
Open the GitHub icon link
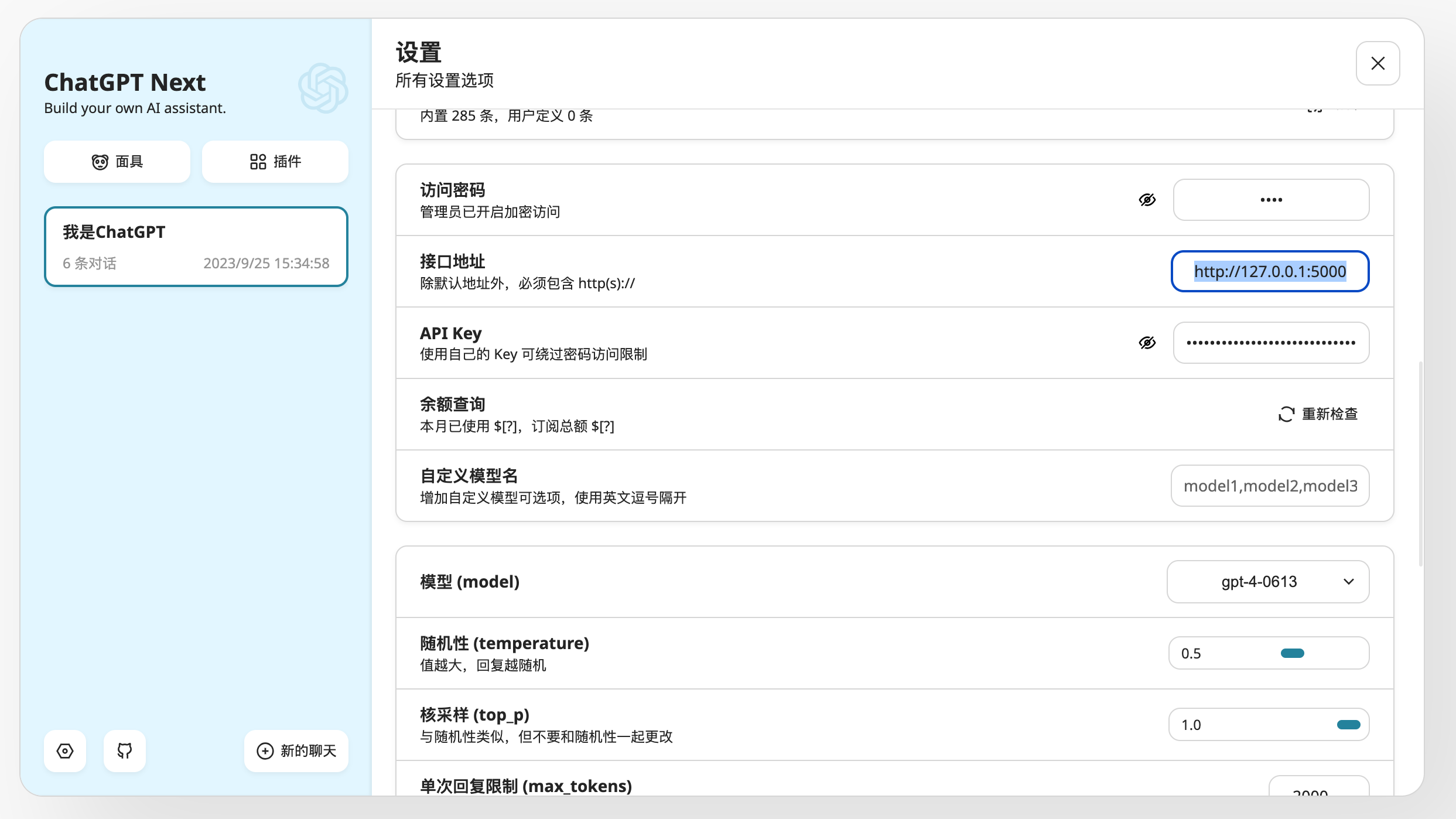125,750
